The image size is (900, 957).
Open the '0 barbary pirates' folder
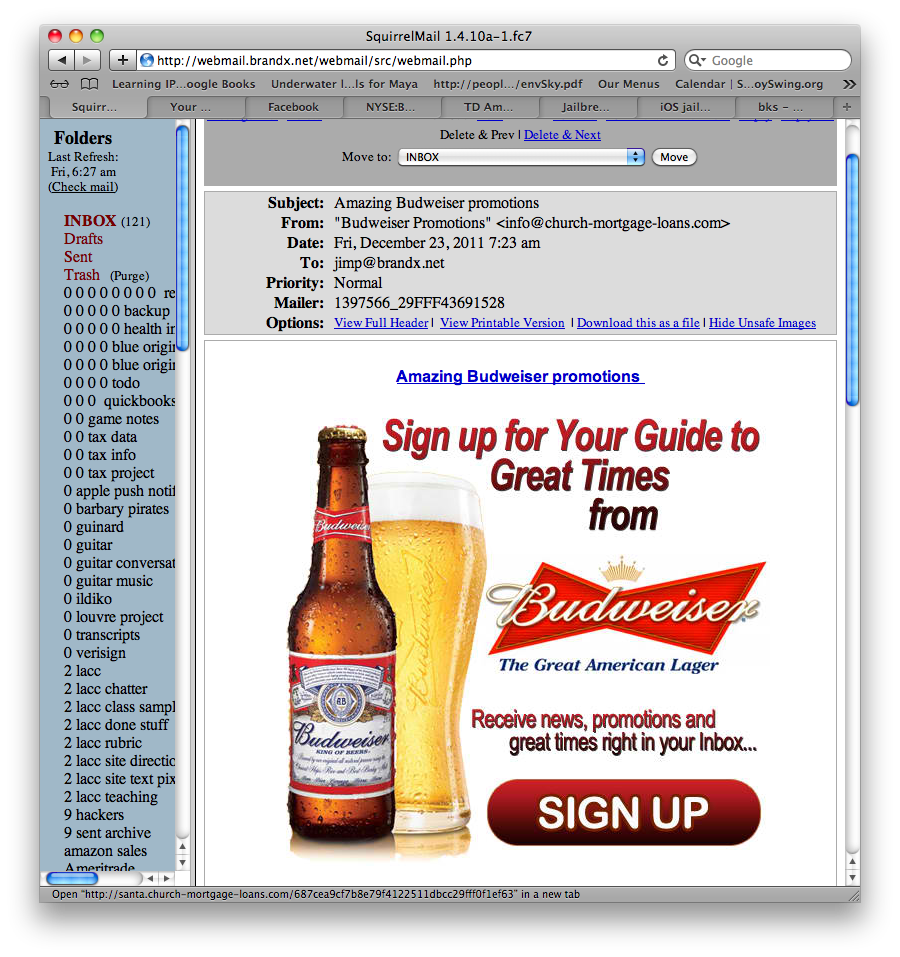[116, 508]
